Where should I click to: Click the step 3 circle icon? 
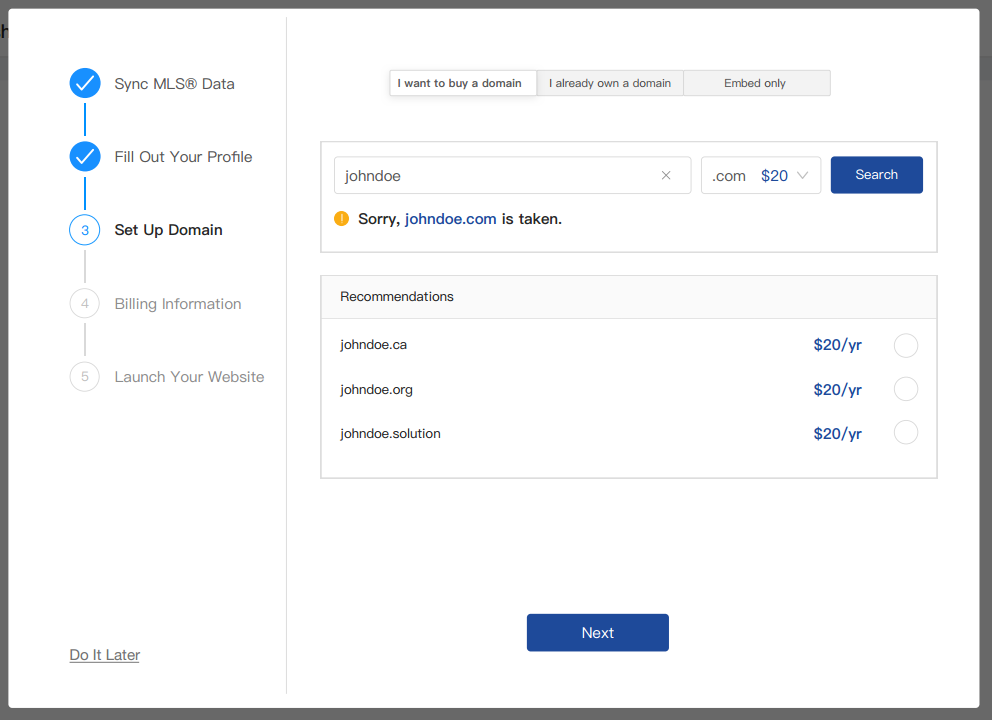(85, 230)
